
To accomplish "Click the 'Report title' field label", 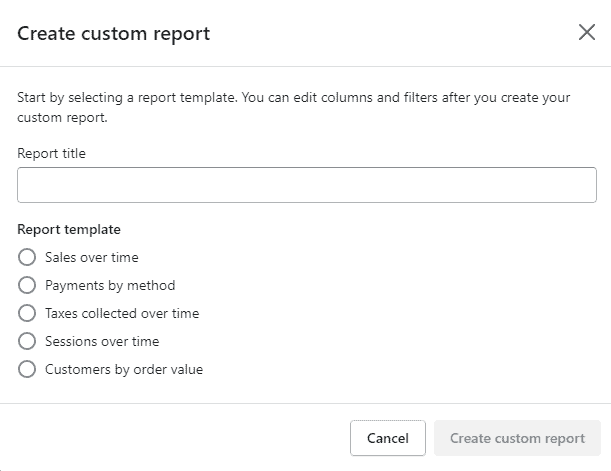I will point(51,153).
